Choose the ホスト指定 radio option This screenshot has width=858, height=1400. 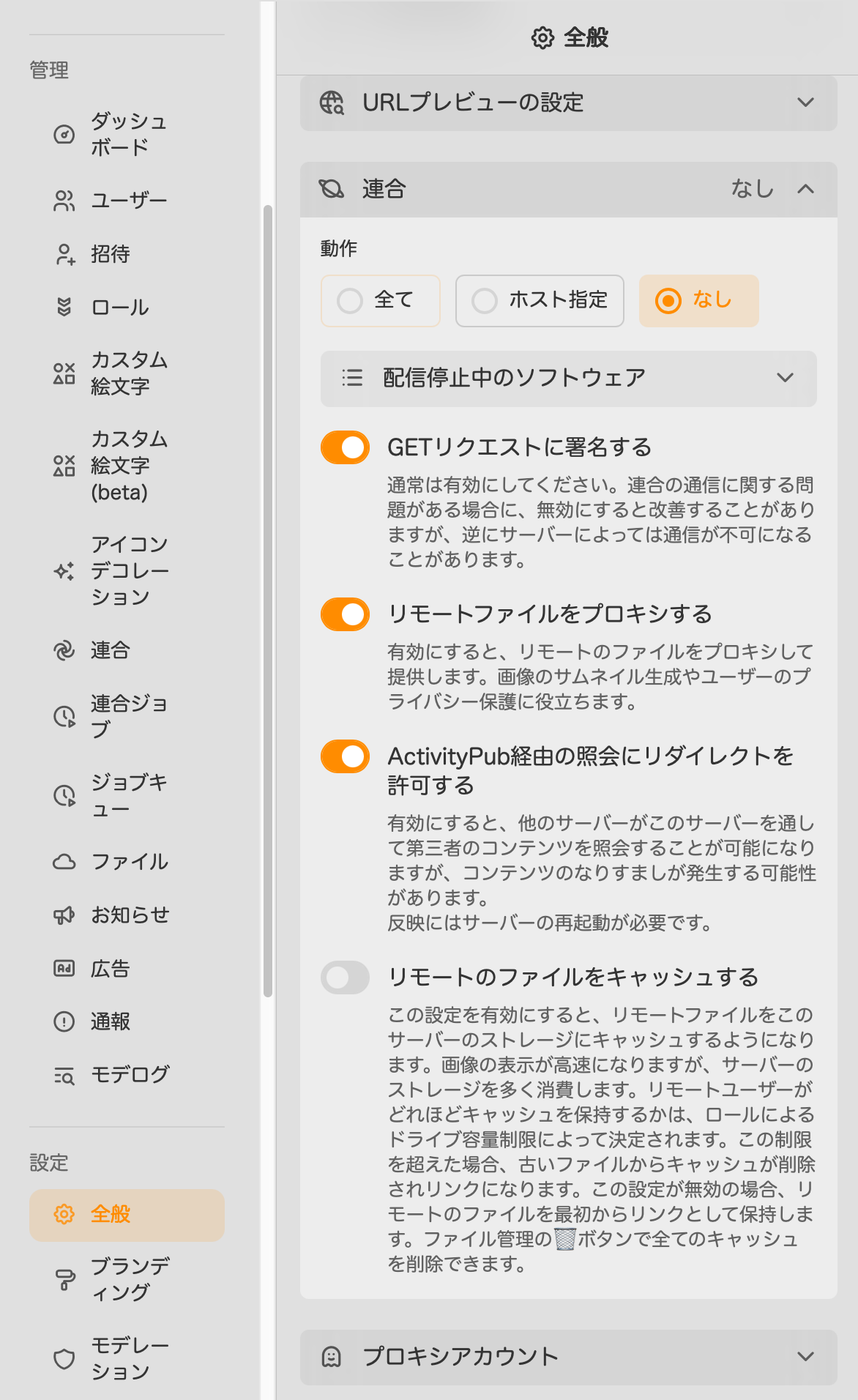540,300
